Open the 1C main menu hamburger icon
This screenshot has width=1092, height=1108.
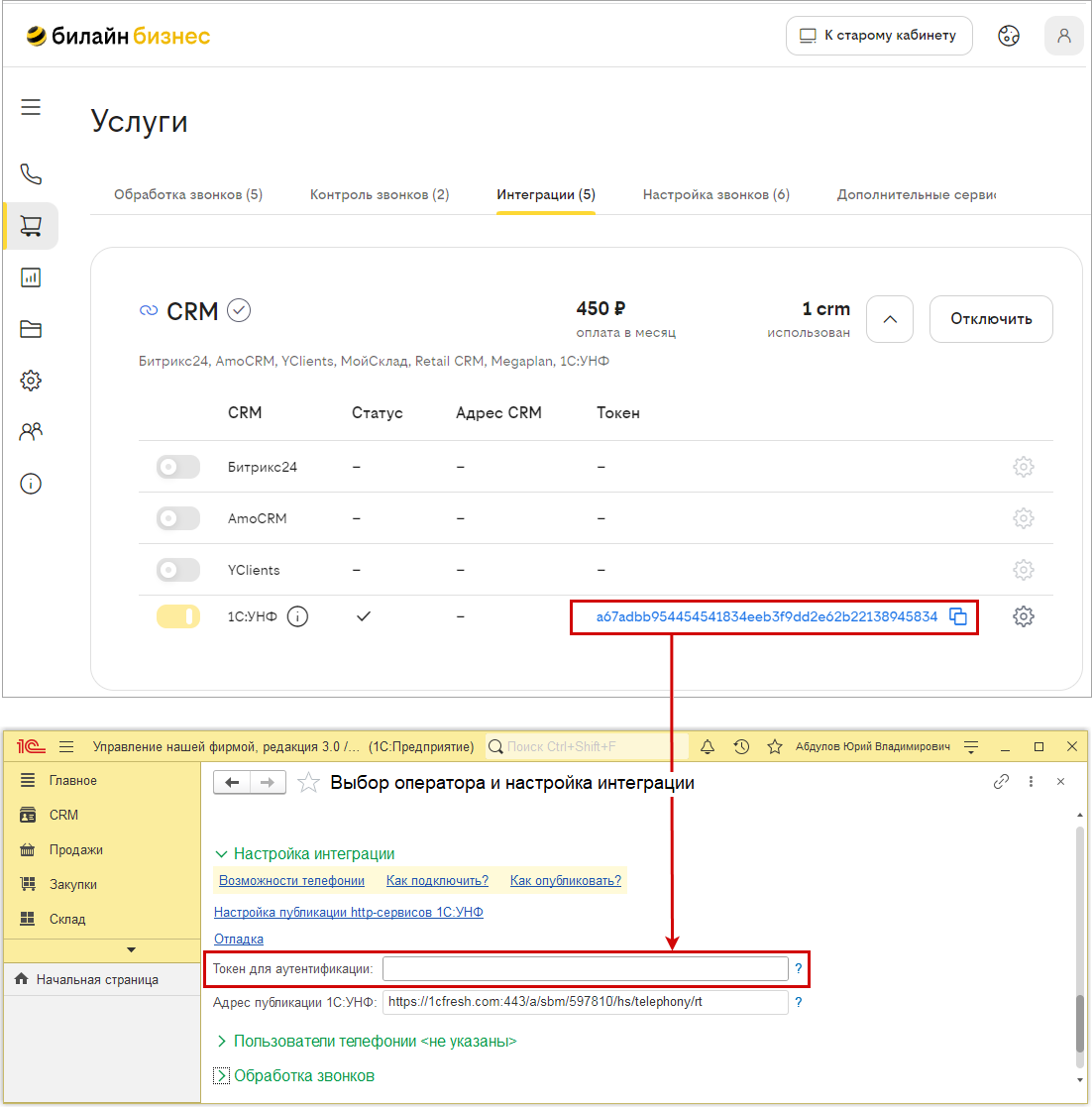tap(66, 746)
